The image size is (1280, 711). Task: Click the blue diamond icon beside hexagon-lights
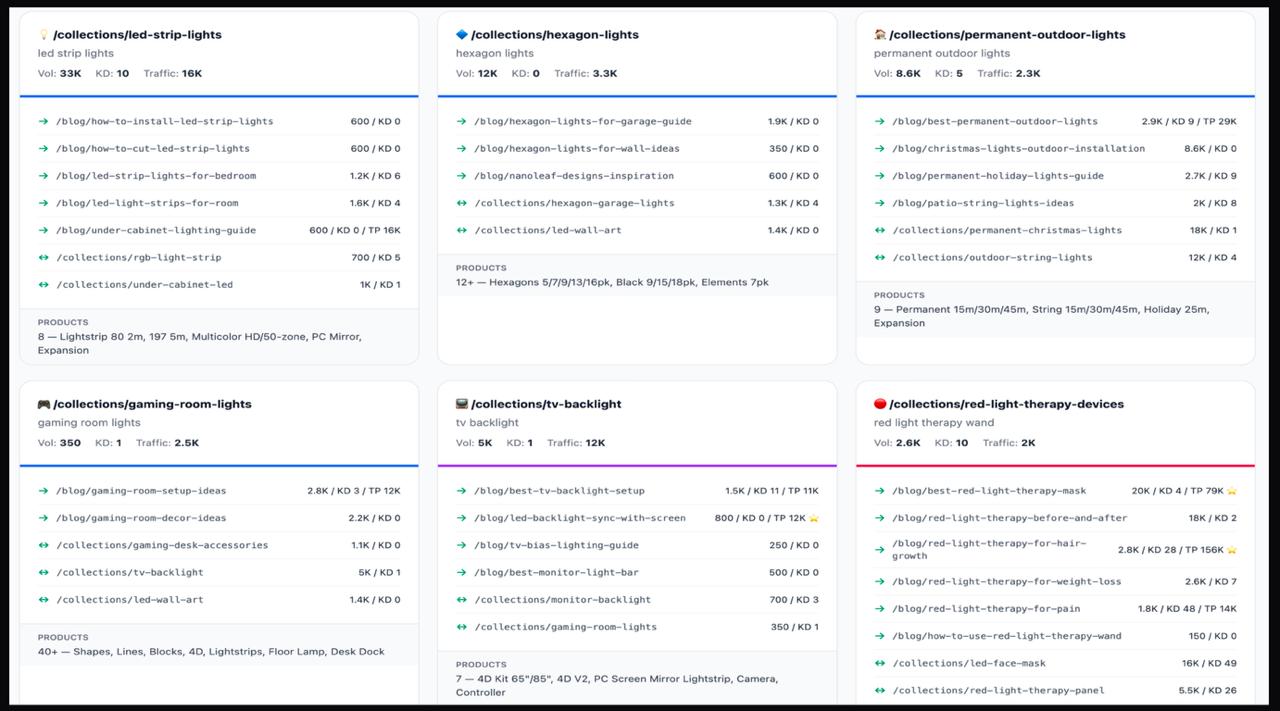pyautogui.click(x=461, y=35)
